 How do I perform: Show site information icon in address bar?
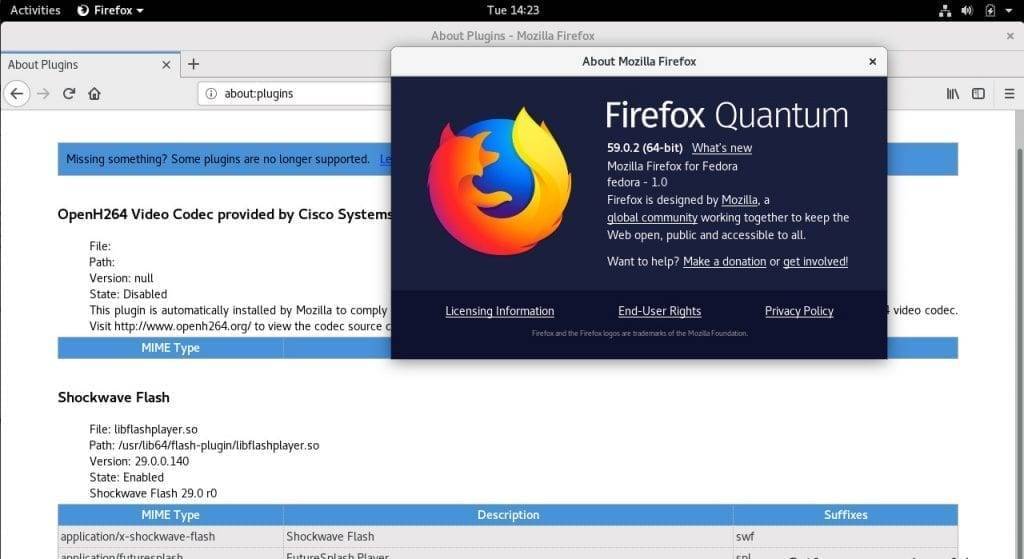coord(211,93)
